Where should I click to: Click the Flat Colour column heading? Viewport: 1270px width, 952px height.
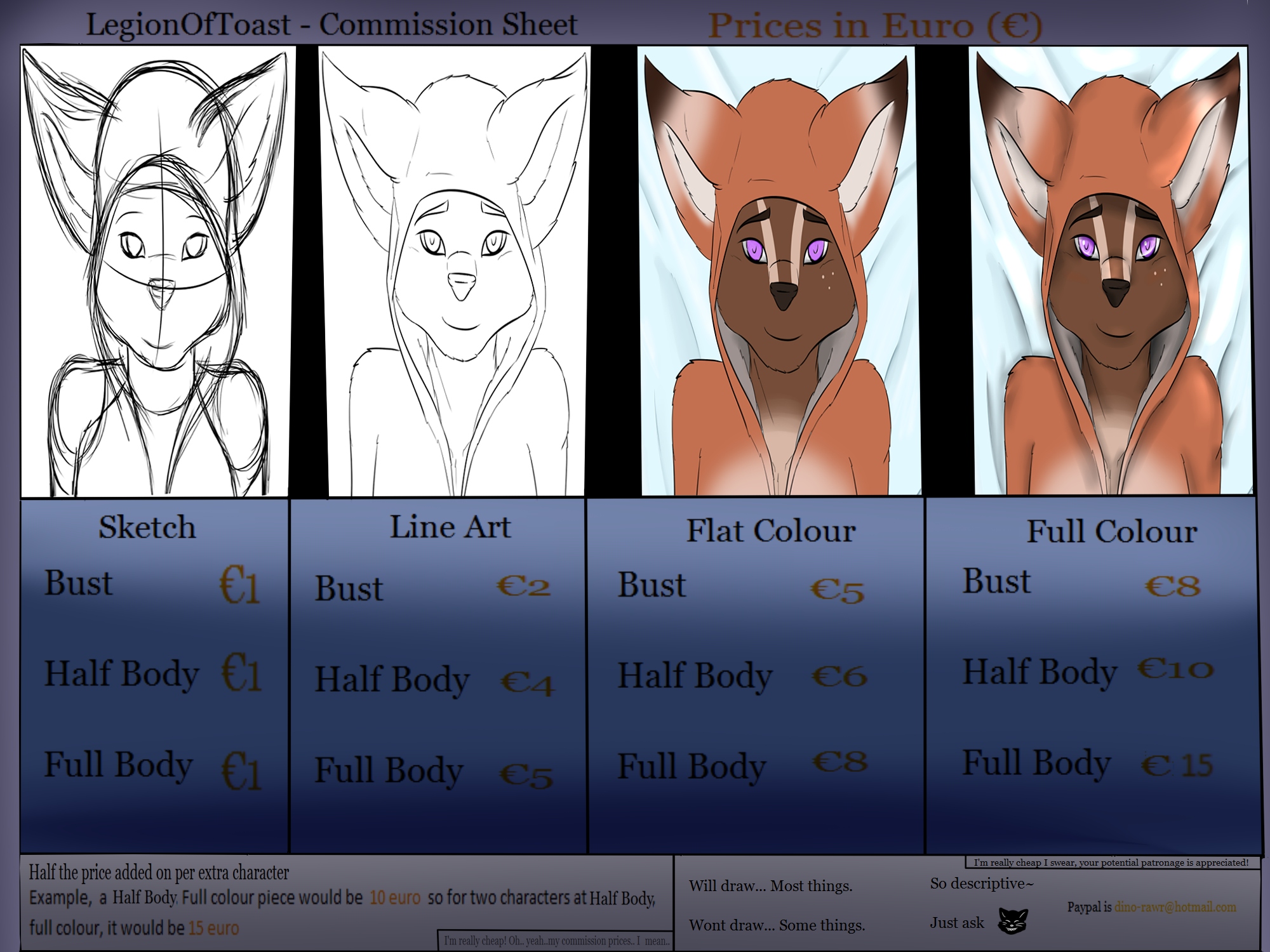click(771, 531)
